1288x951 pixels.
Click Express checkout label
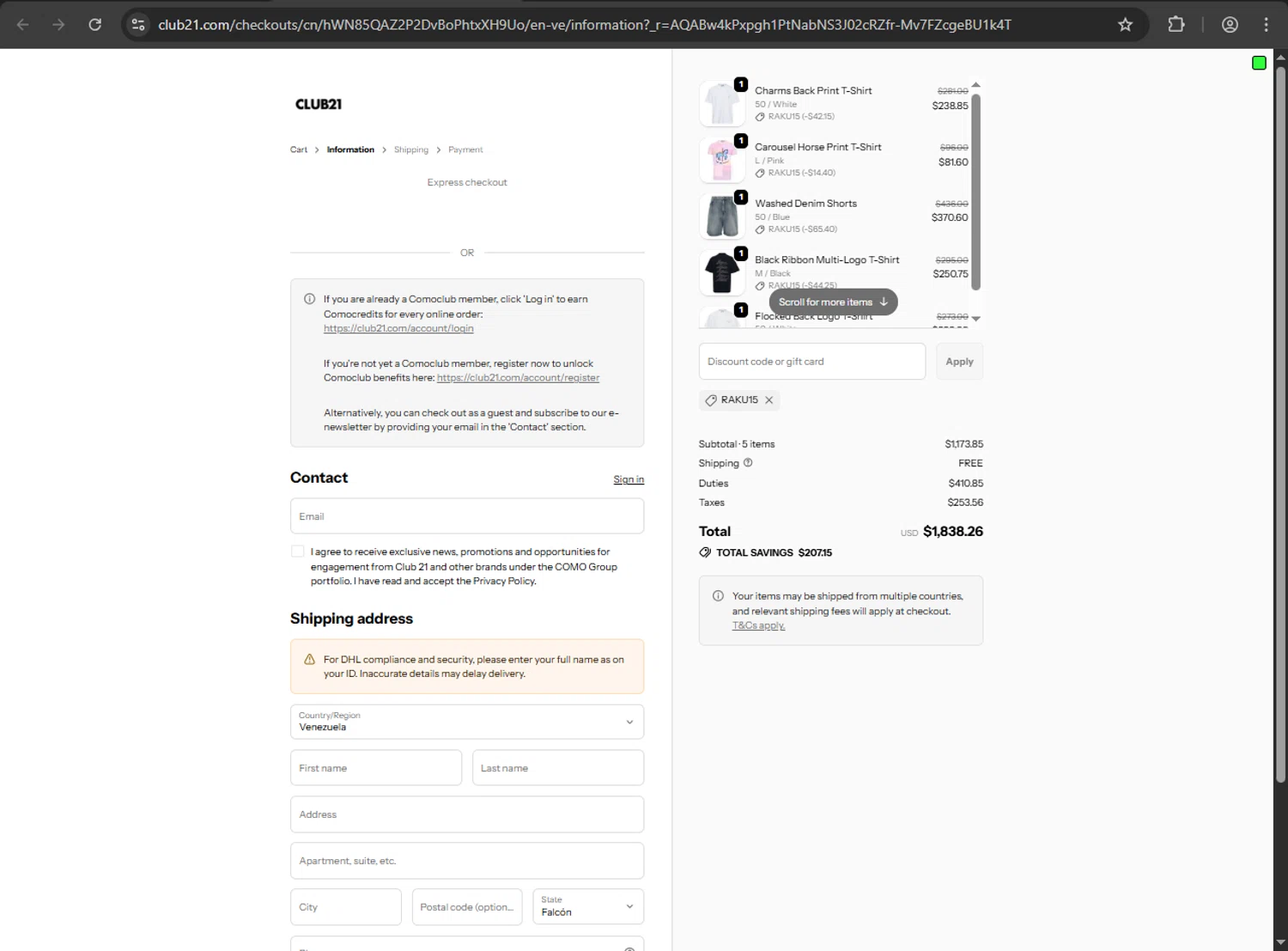point(467,182)
